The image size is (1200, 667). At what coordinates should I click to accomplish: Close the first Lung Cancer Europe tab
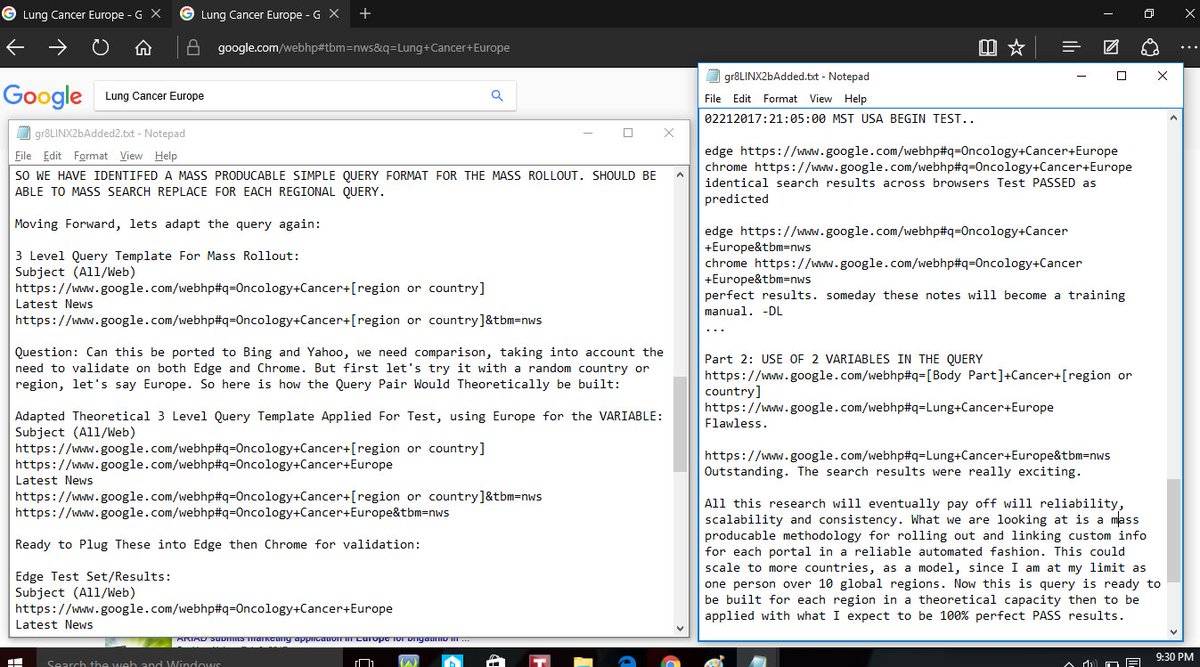point(158,14)
